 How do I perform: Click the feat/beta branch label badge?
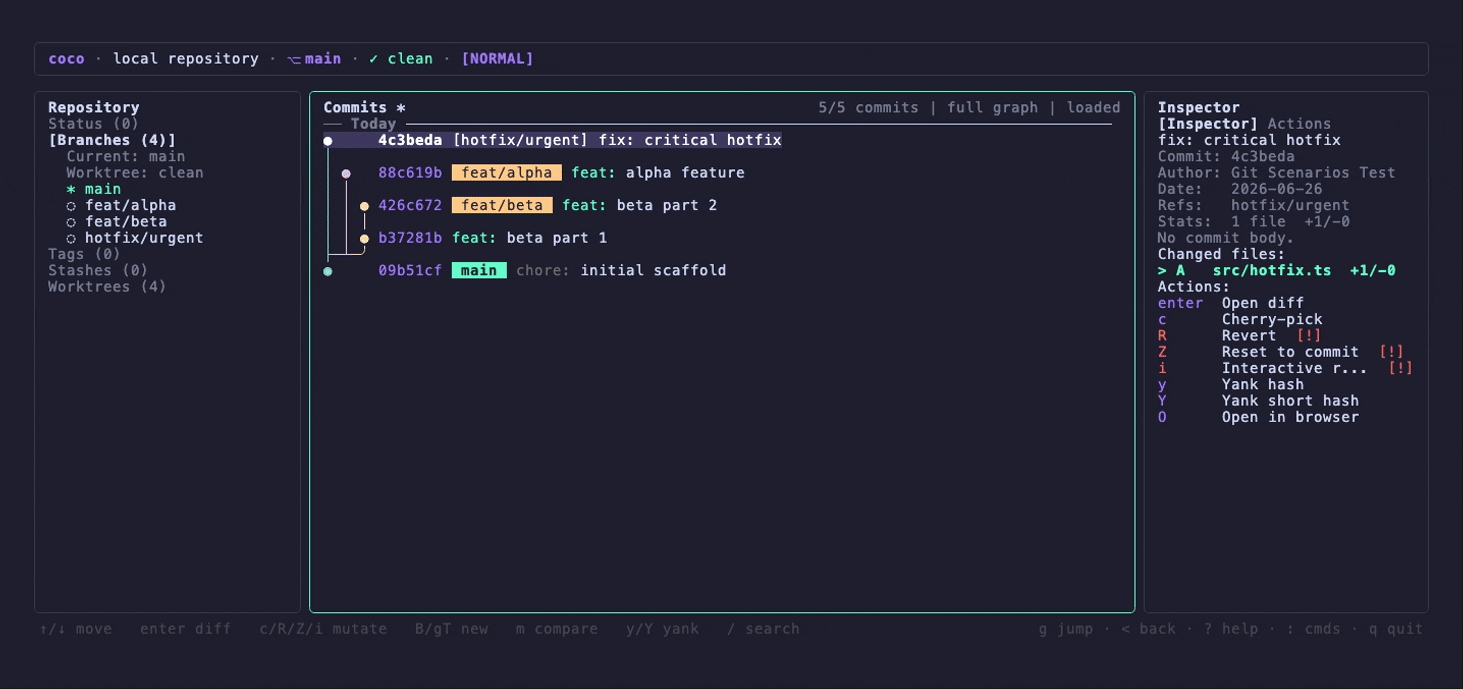[x=502, y=205]
